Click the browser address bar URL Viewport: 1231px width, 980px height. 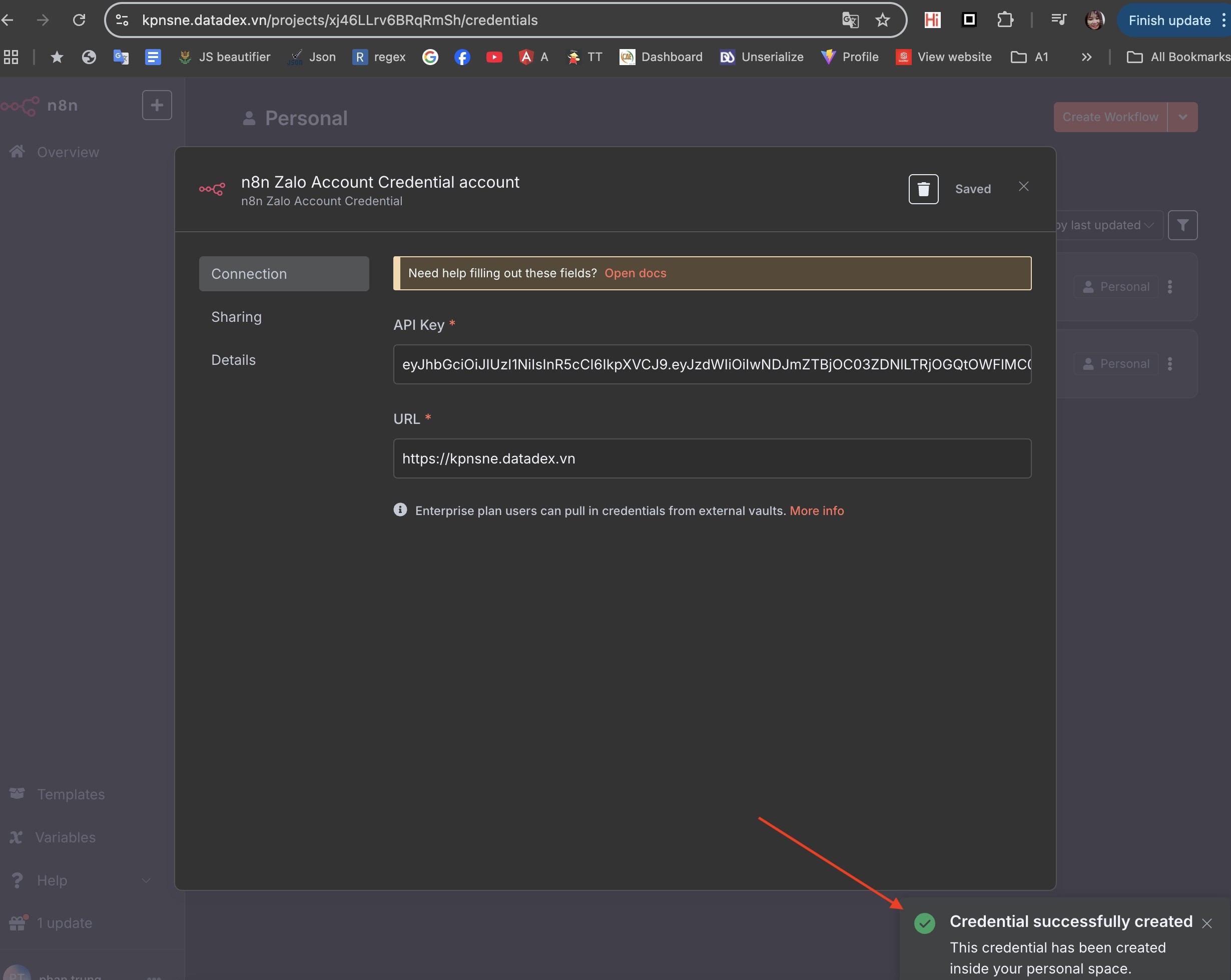pyautogui.click(x=340, y=20)
